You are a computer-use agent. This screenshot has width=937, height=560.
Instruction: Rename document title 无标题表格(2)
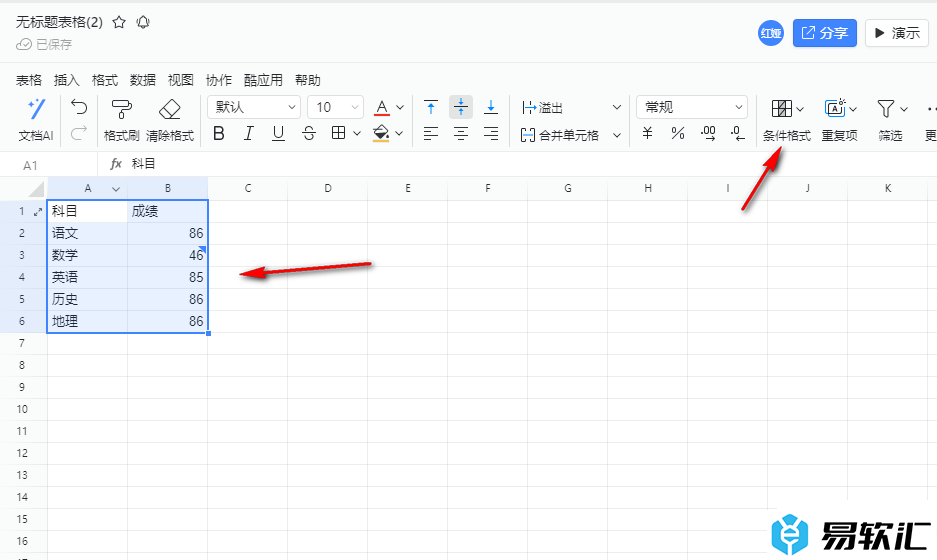pyautogui.click(x=59, y=23)
